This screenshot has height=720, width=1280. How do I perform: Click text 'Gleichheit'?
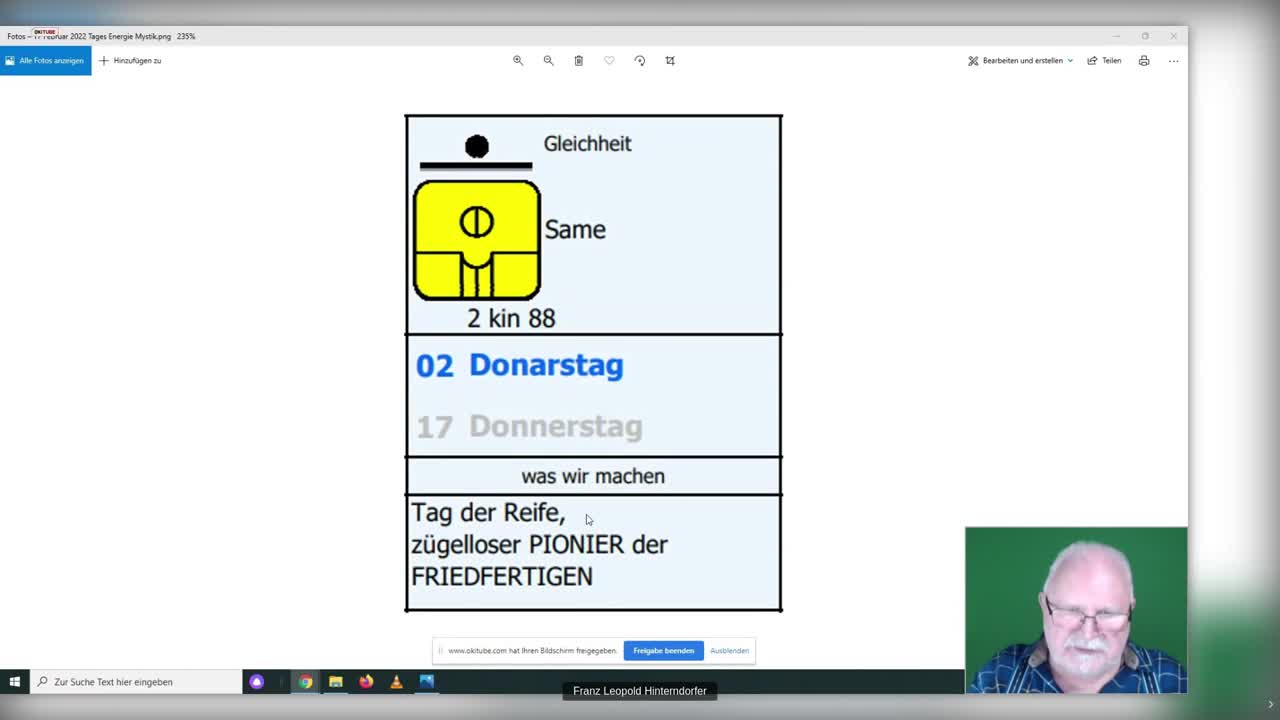(587, 143)
